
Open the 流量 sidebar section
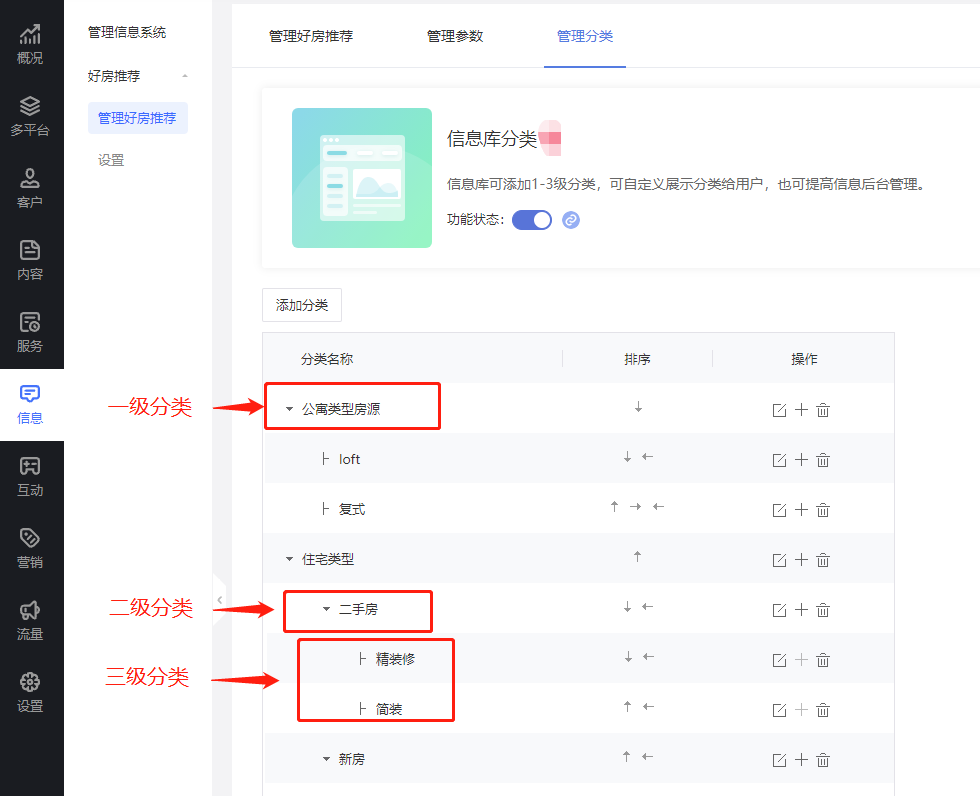pos(29,620)
